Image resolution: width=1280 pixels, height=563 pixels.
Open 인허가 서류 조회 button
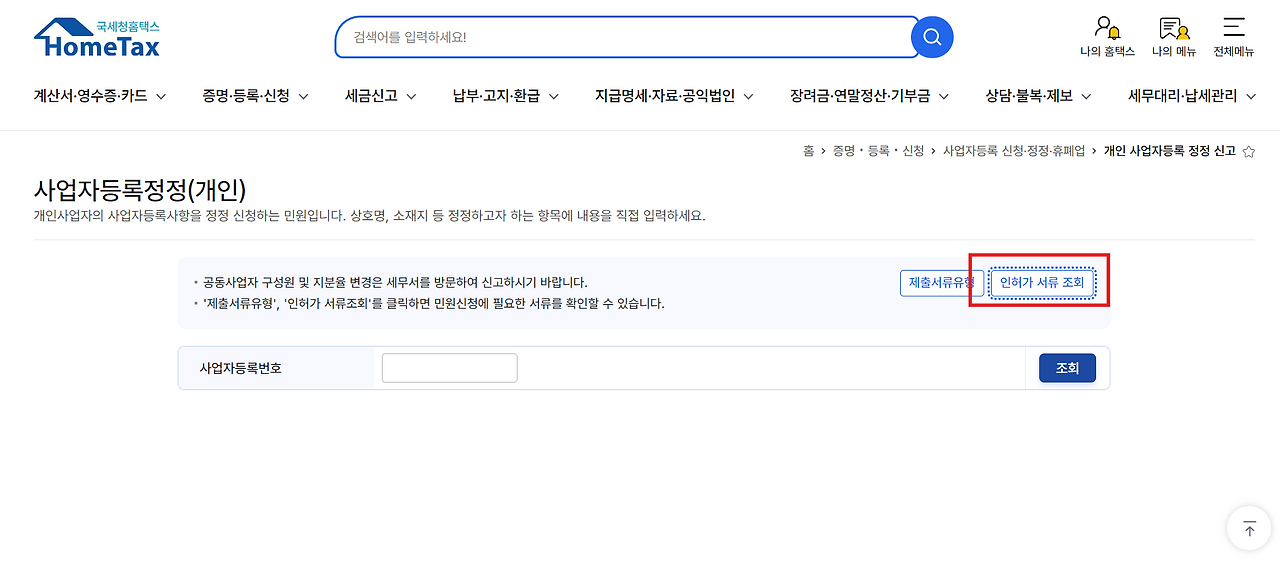pyautogui.click(x=1042, y=283)
